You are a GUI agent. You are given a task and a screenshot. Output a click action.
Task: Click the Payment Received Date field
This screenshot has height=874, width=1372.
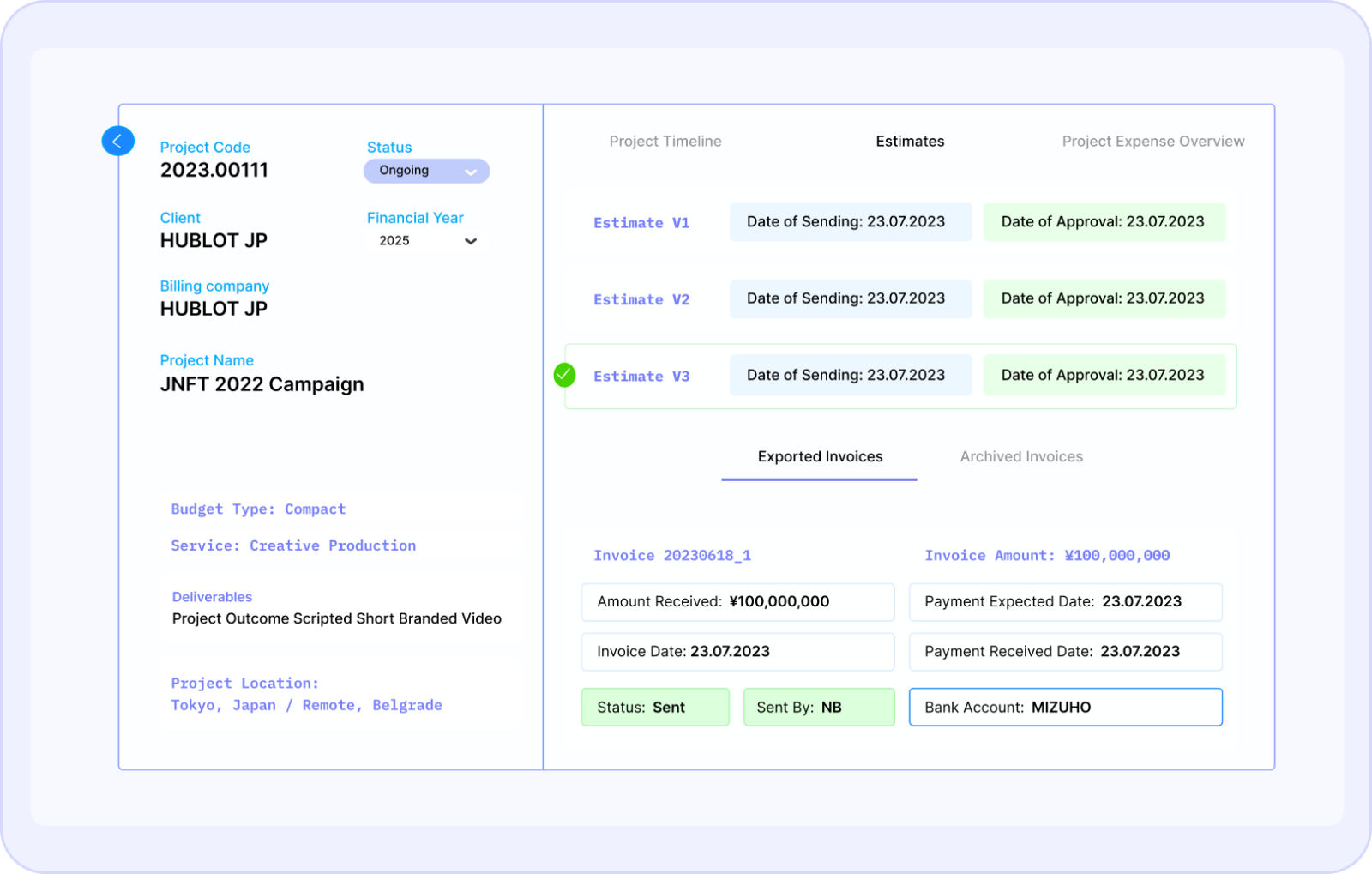(x=1065, y=652)
